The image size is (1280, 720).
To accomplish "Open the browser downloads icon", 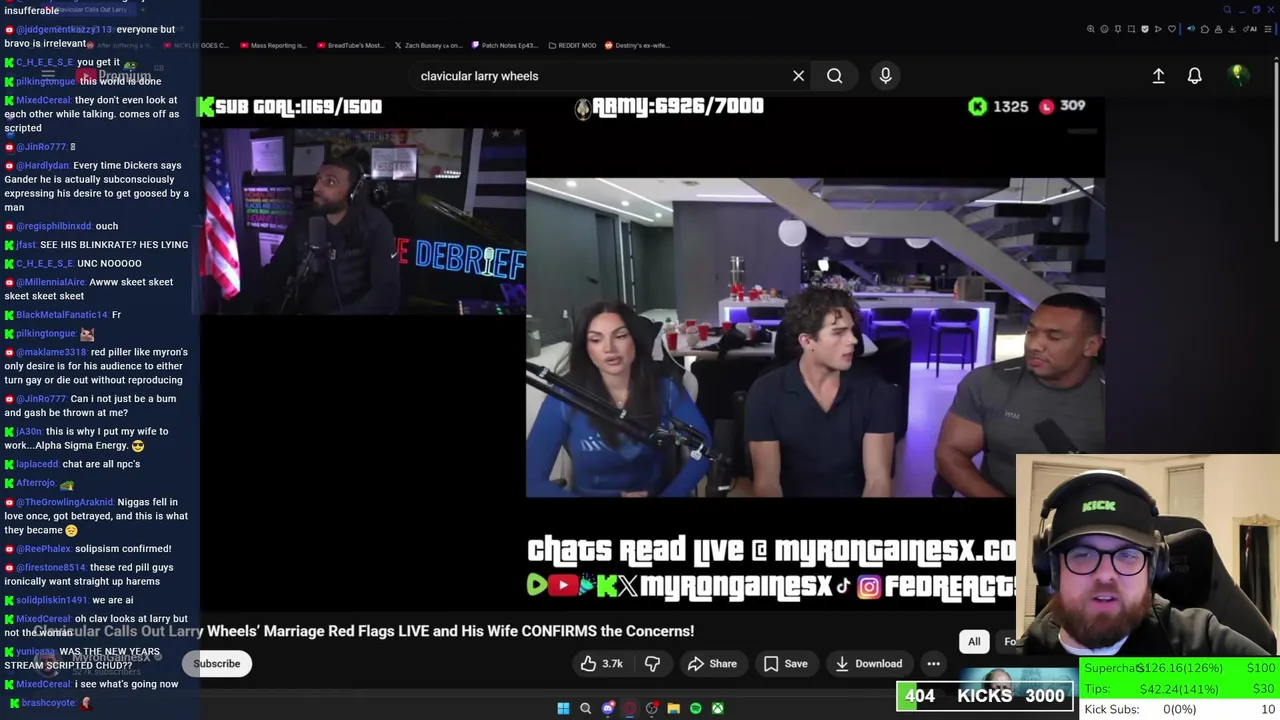I will point(1231,29).
